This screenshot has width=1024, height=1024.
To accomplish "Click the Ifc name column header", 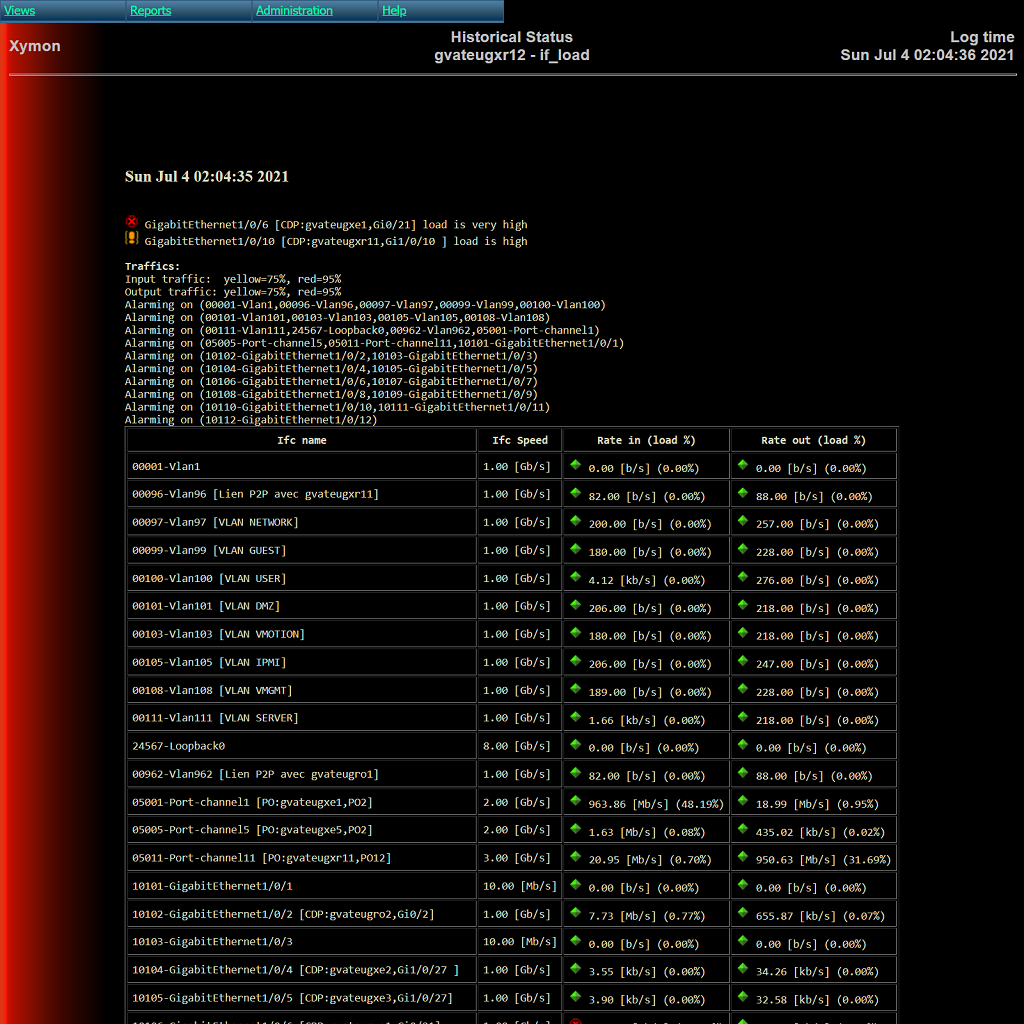I will click(301, 440).
